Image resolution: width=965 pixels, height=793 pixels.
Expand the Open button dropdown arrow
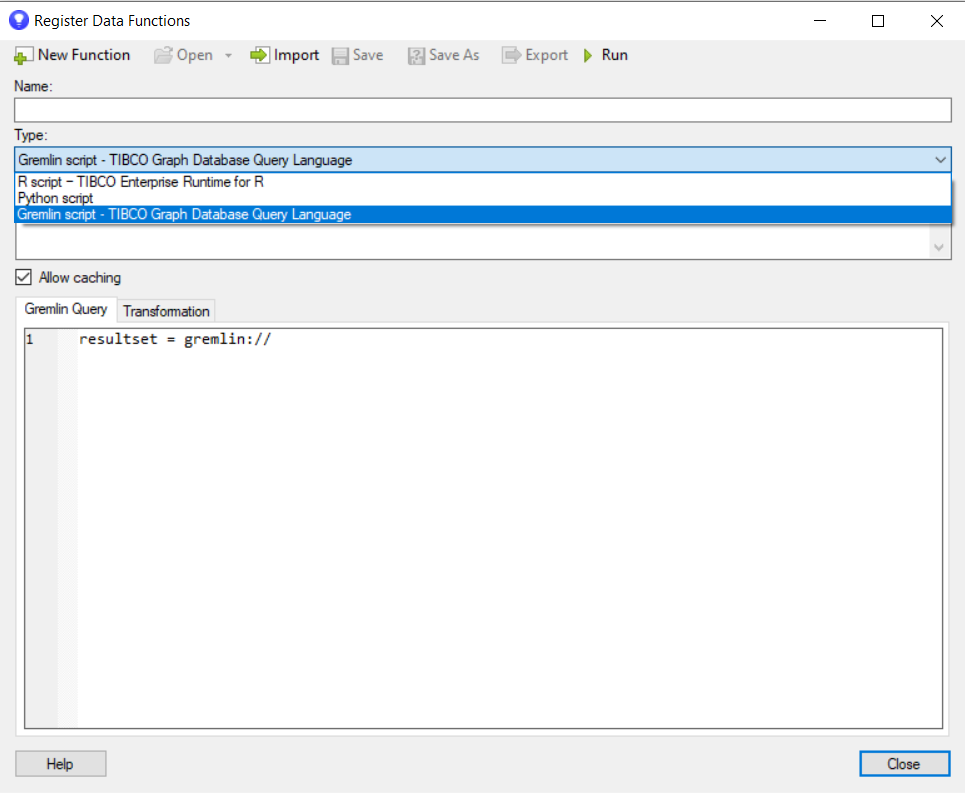pos(228,55)
